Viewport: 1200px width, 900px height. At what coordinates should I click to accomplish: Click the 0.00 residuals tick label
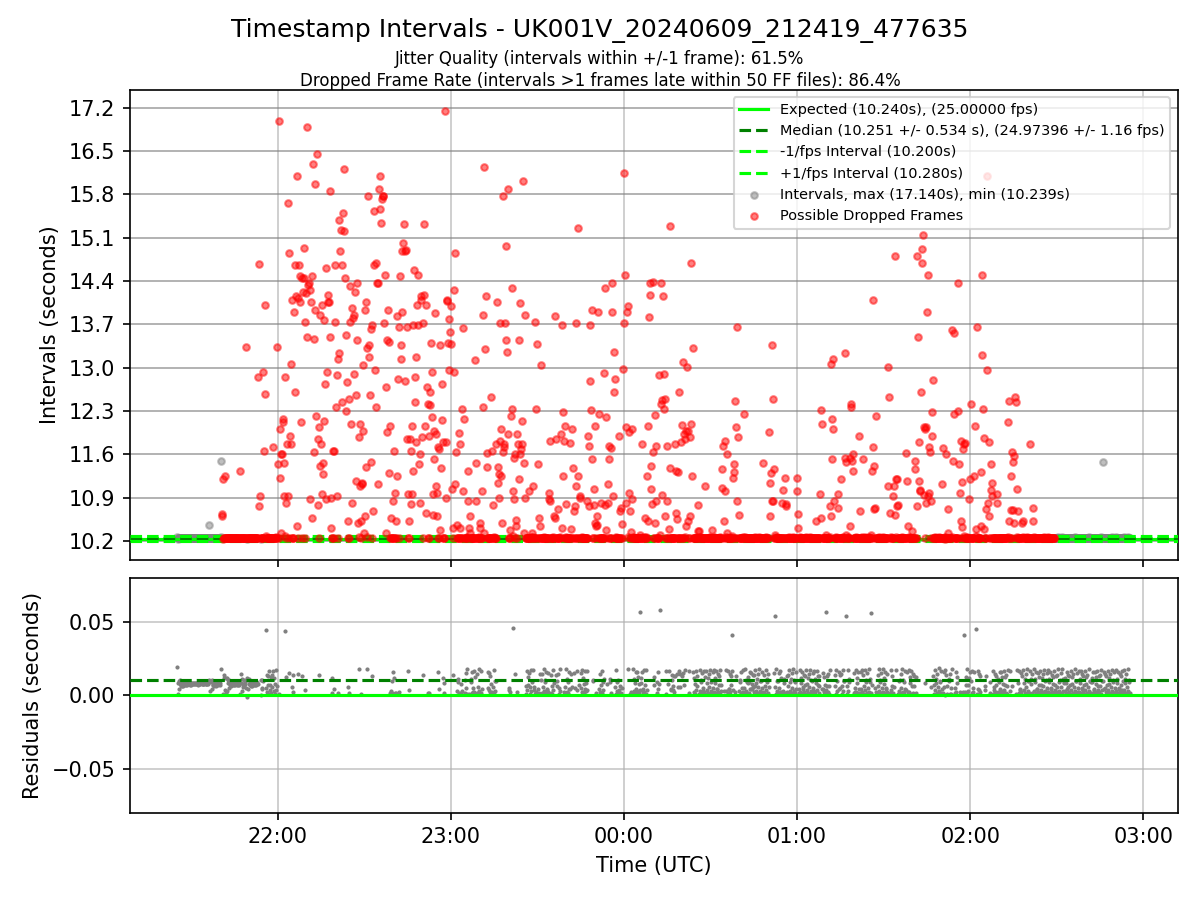94,695
